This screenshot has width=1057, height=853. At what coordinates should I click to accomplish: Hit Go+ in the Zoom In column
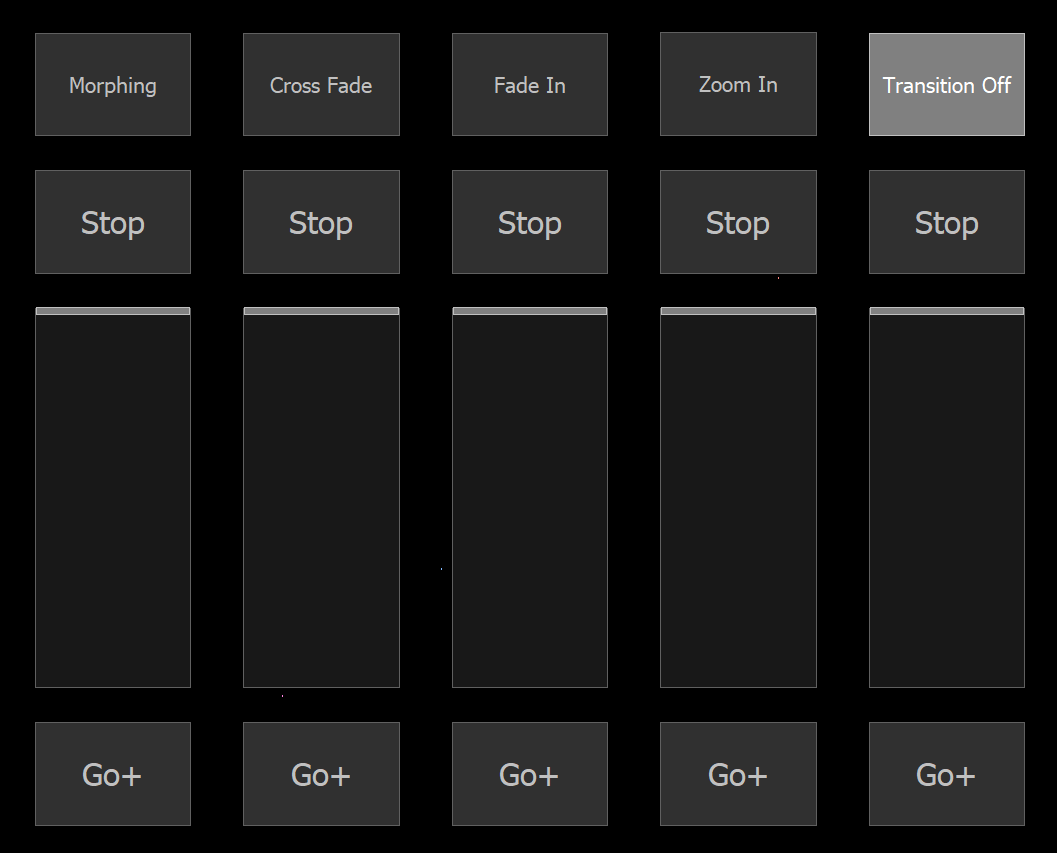pos(738,774)
